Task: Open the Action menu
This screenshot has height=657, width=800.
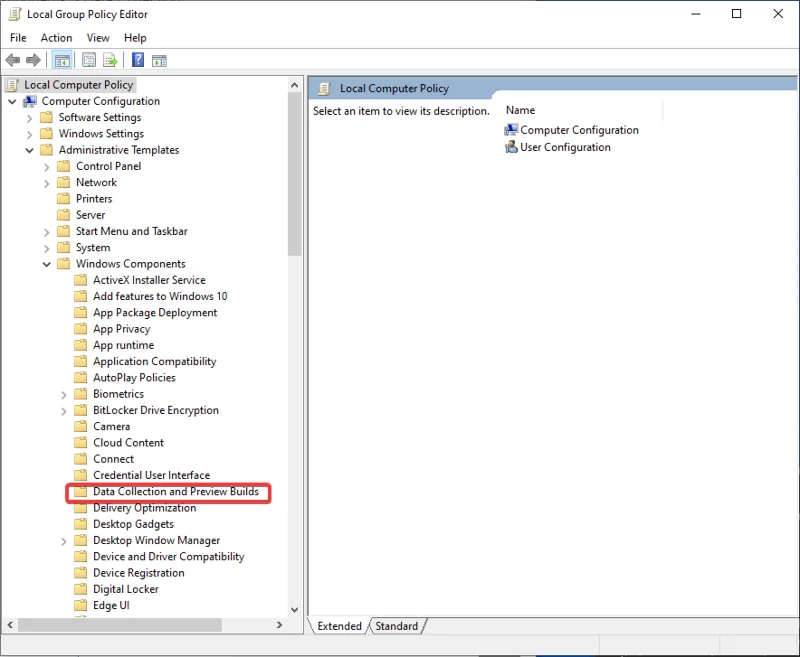Action: pos(56,38)
